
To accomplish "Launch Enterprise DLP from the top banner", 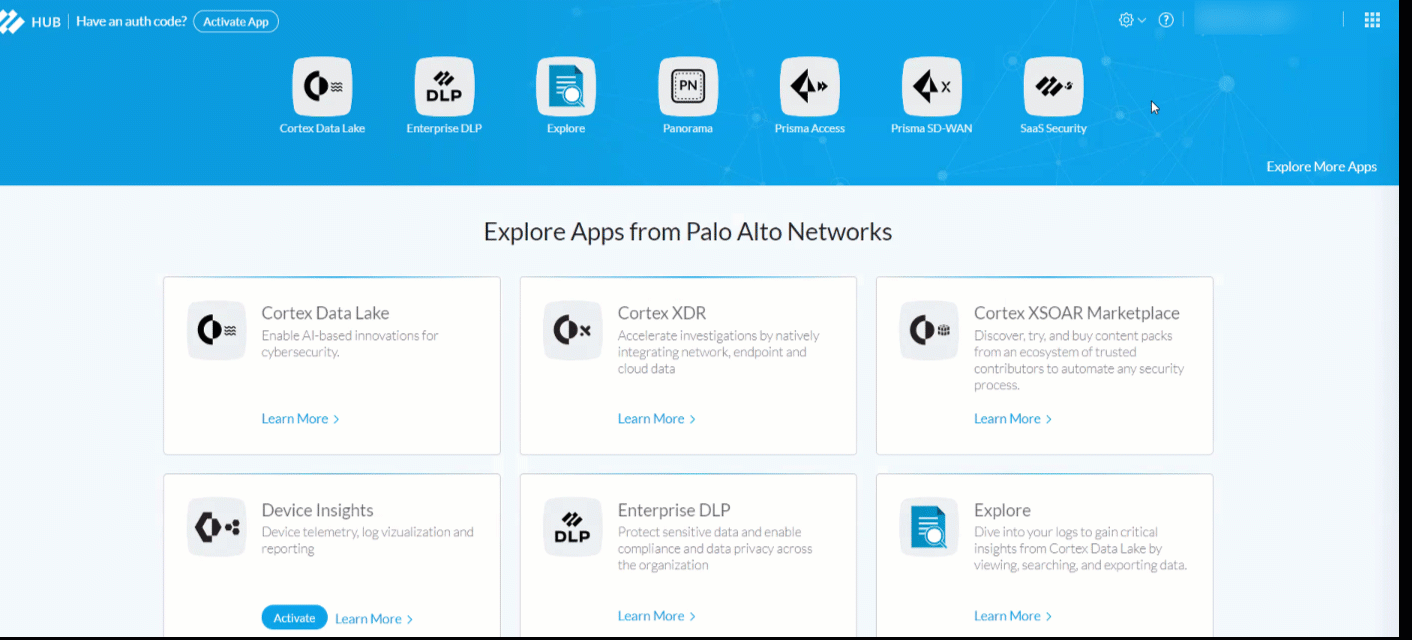I will (444, 87).
